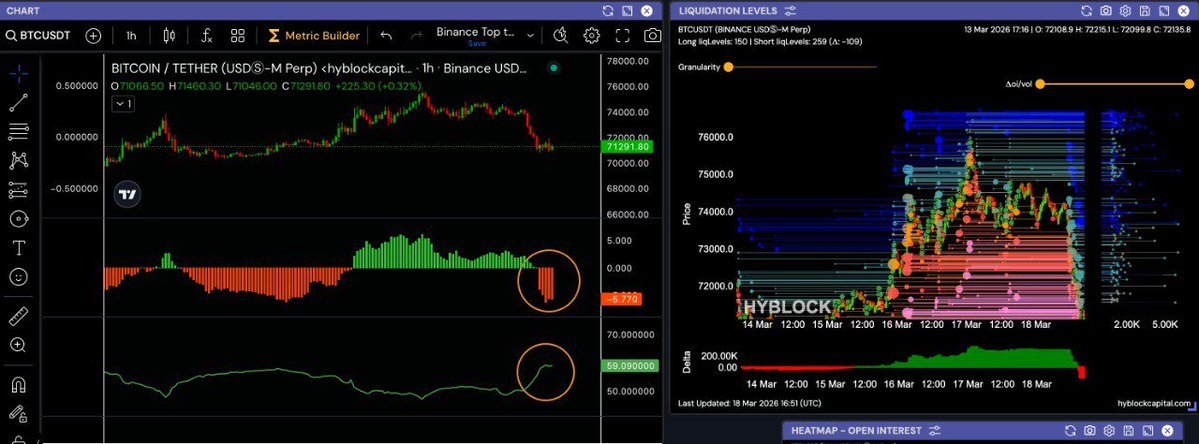Select the brush and shapes tool
Image resolution: width=1199 pixels, height=444 pixels.
coord(18,219)
